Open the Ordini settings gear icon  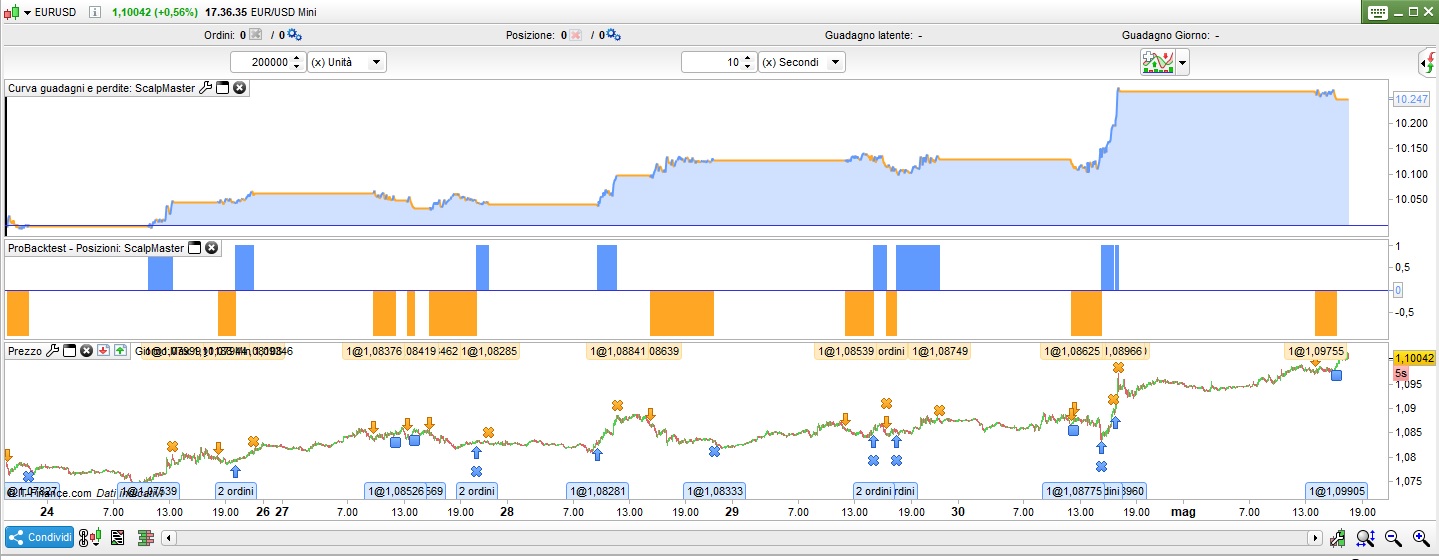tap(294, 35)
